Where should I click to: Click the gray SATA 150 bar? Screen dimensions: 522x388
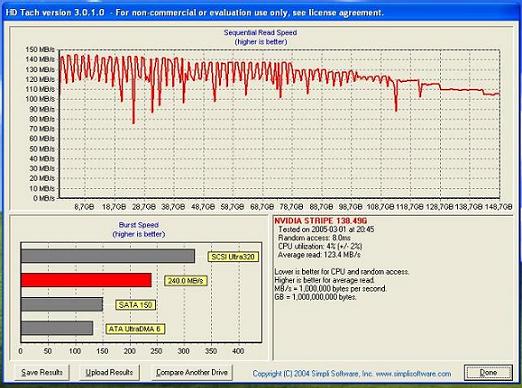pos(62,304)
